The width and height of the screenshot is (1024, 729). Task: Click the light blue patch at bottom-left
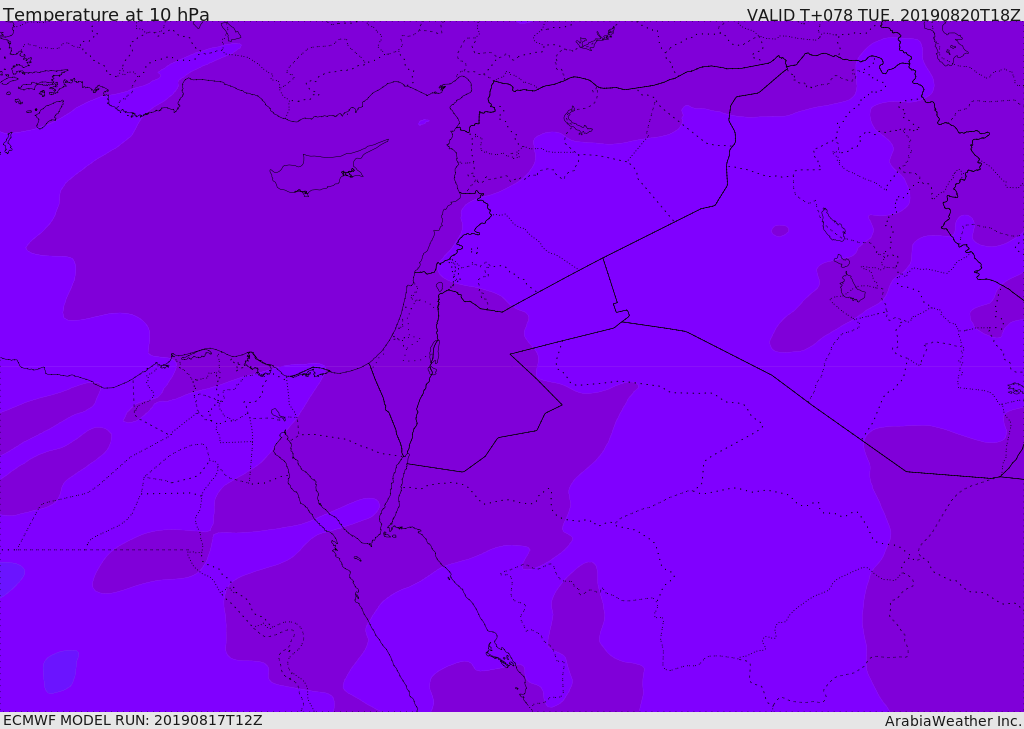tap(60, 670)
